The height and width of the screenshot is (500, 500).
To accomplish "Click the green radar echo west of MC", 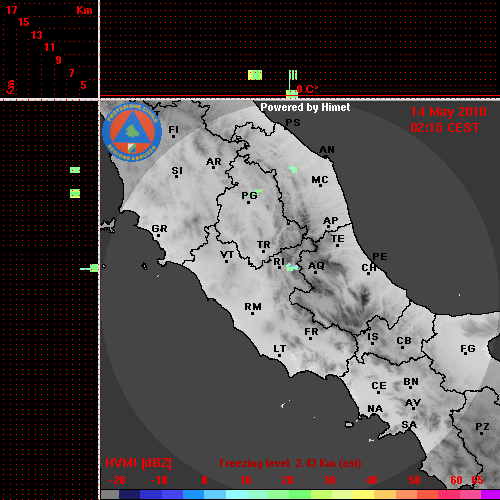I will (293, 169).
